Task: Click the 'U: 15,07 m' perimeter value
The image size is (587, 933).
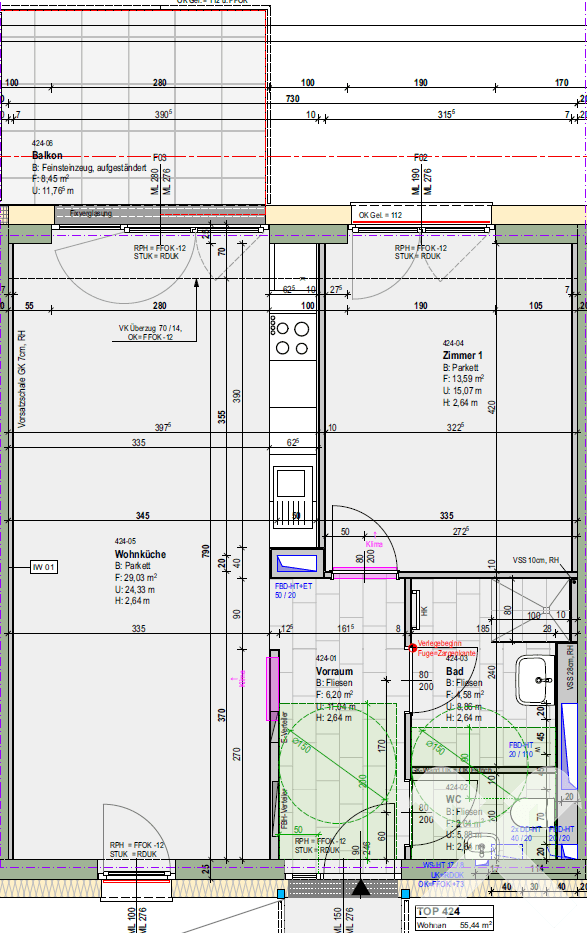Action: pyautogui.click(x=462, y=391)
